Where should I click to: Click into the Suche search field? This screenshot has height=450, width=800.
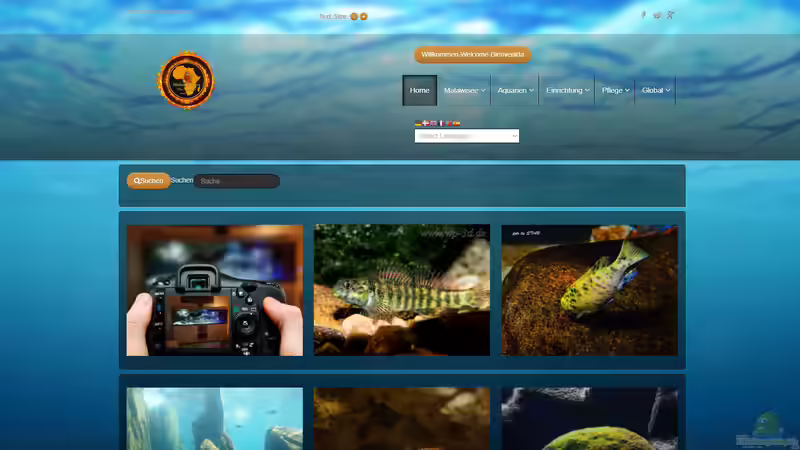coord(237,181)
